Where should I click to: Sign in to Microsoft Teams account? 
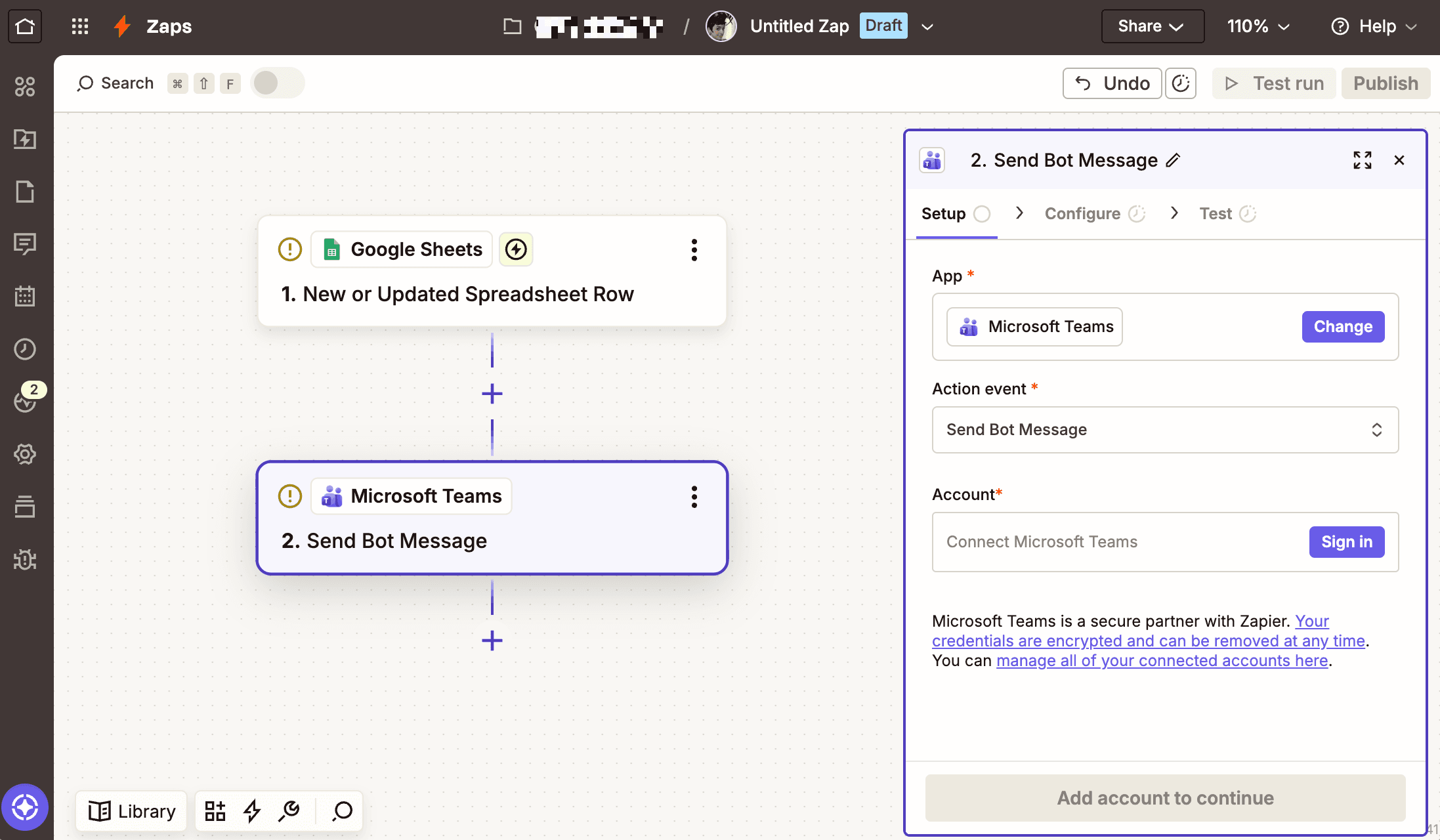click(x=1347, y=542)
